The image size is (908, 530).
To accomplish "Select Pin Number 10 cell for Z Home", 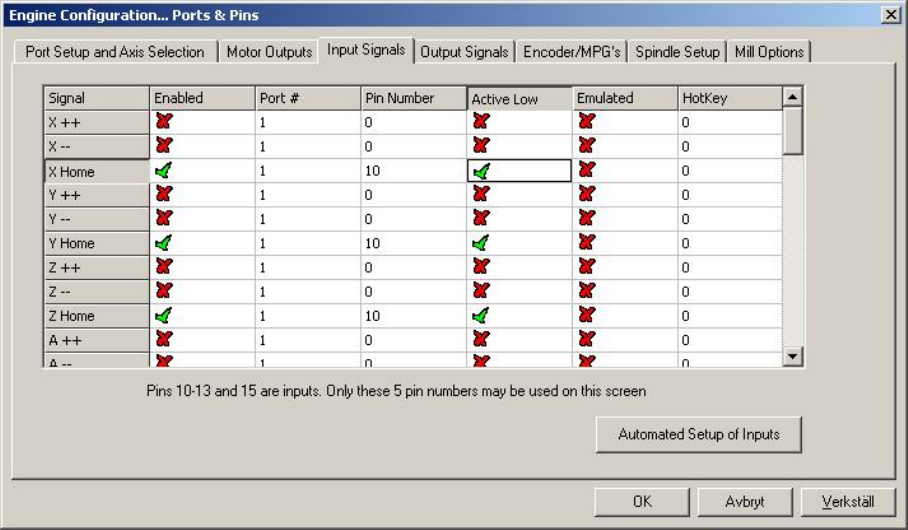I will [x=413, y=316].
